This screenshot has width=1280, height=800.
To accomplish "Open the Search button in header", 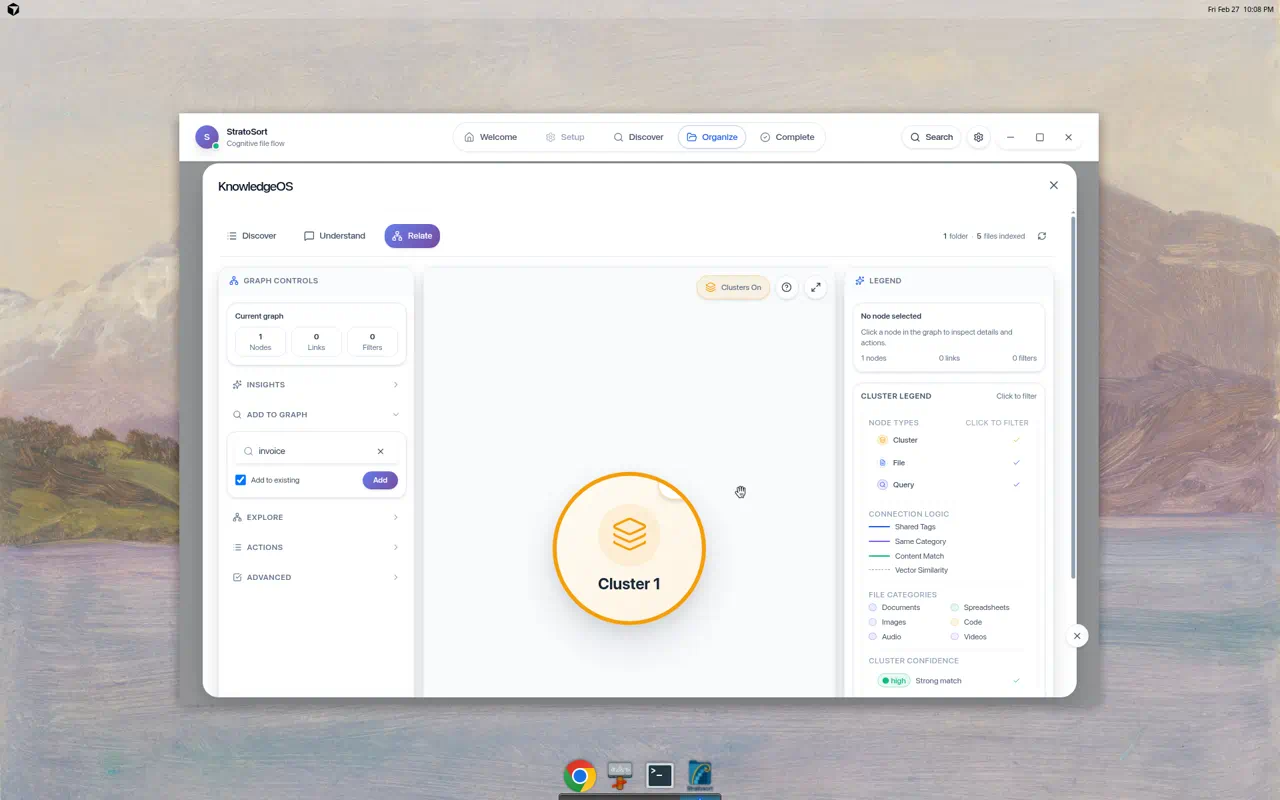I will click(931, 137).
